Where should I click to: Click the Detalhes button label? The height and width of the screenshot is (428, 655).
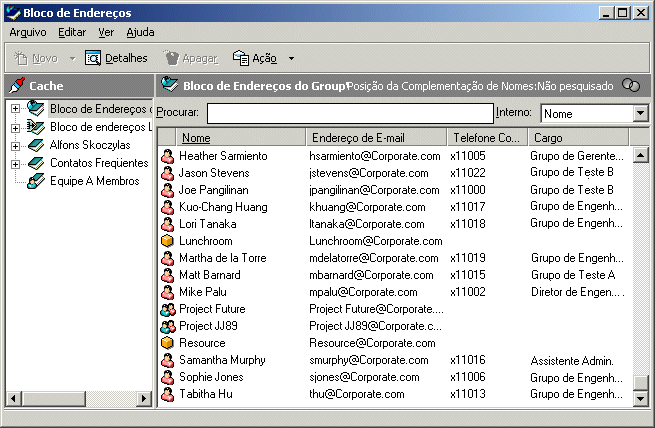click(126, 58)
